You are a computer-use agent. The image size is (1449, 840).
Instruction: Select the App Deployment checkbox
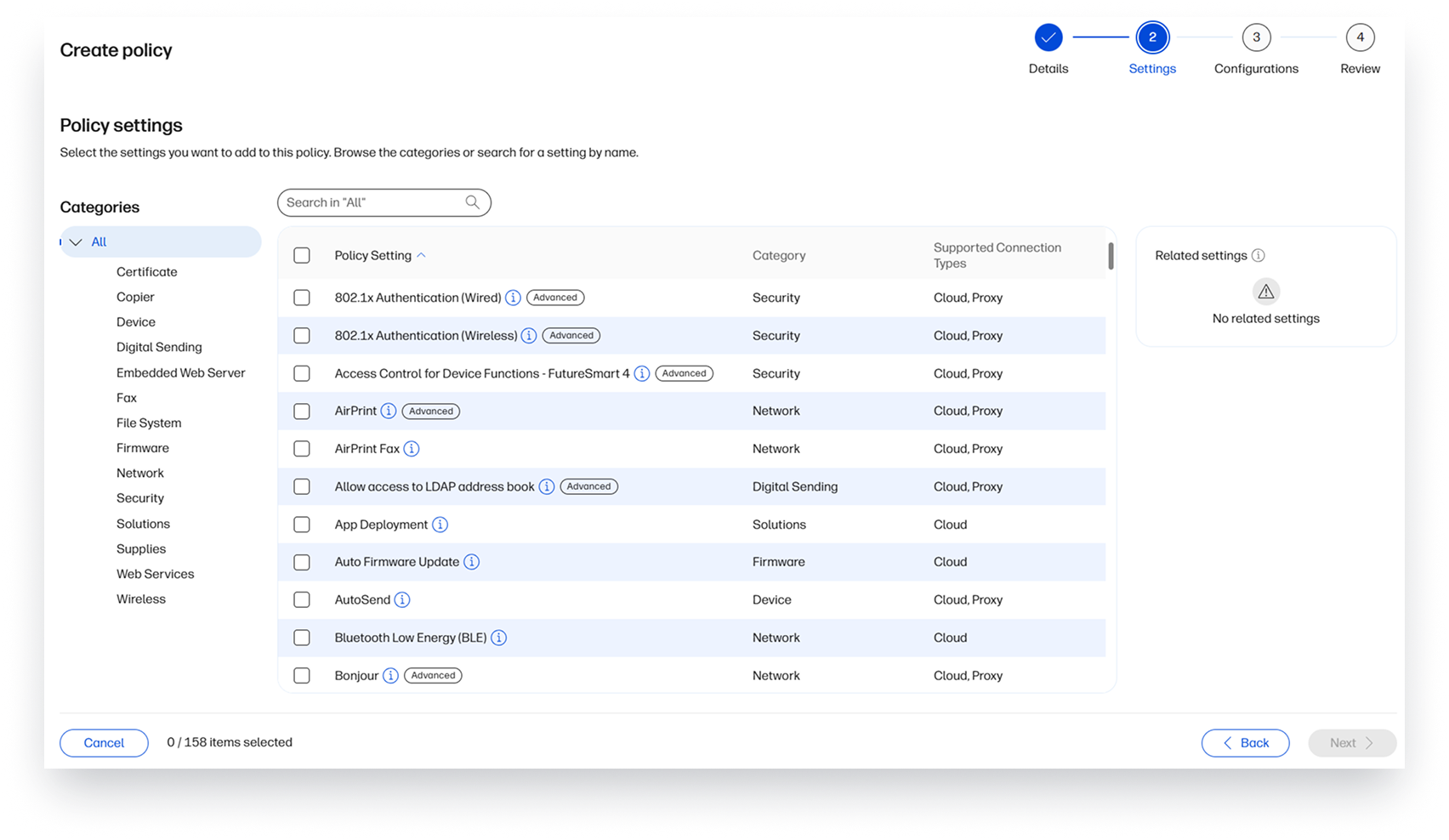[302, 525]
